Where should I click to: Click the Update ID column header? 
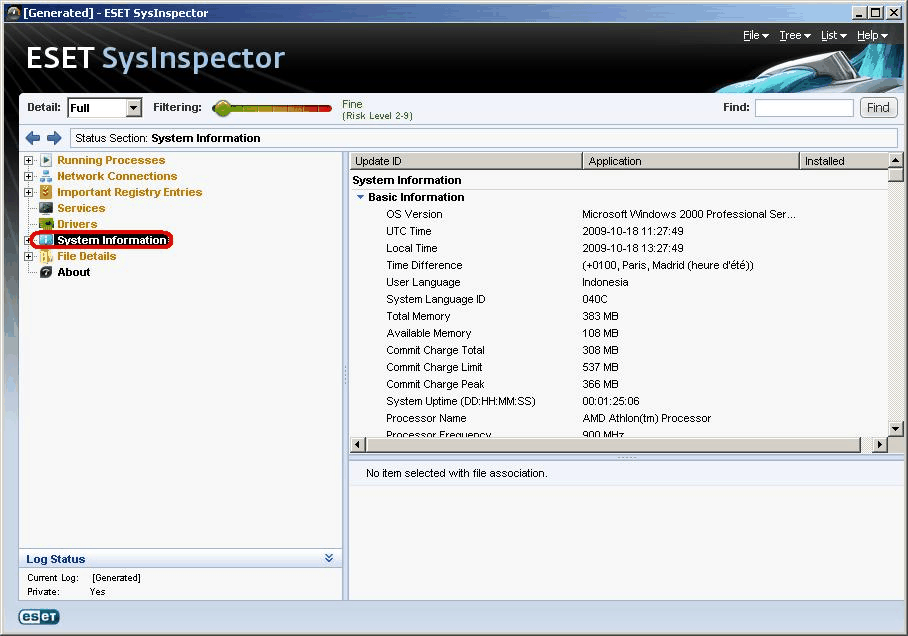(466, 161)
